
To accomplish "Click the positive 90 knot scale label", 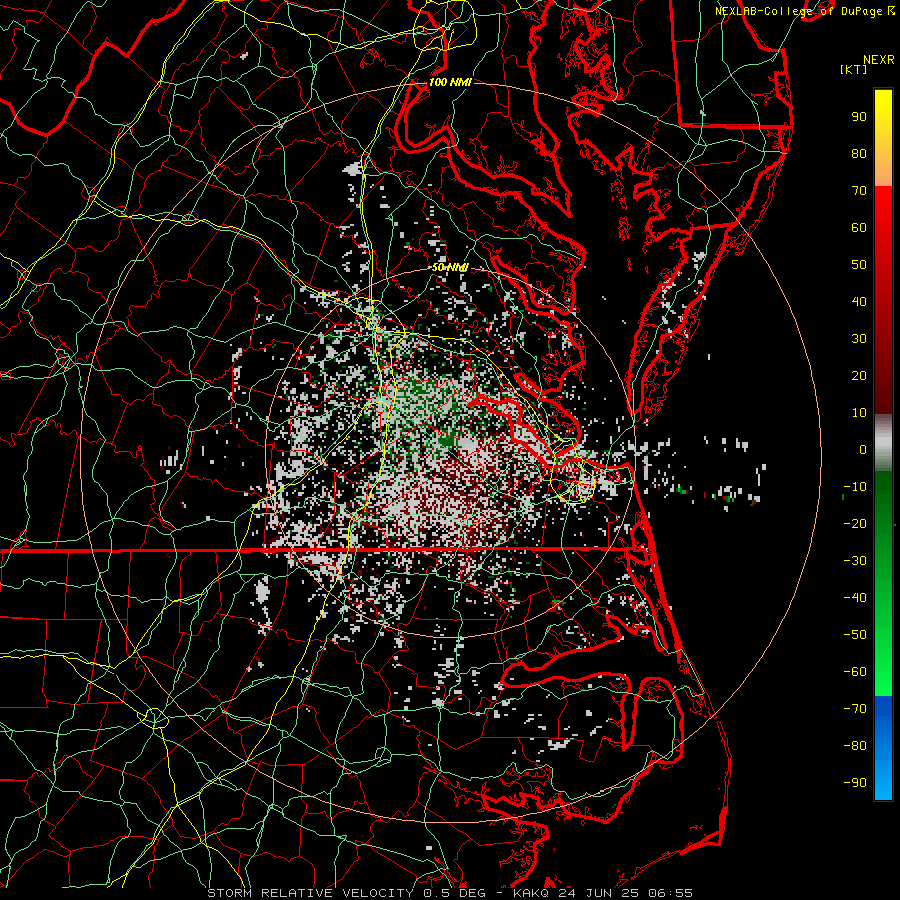I will click(859, 117).
